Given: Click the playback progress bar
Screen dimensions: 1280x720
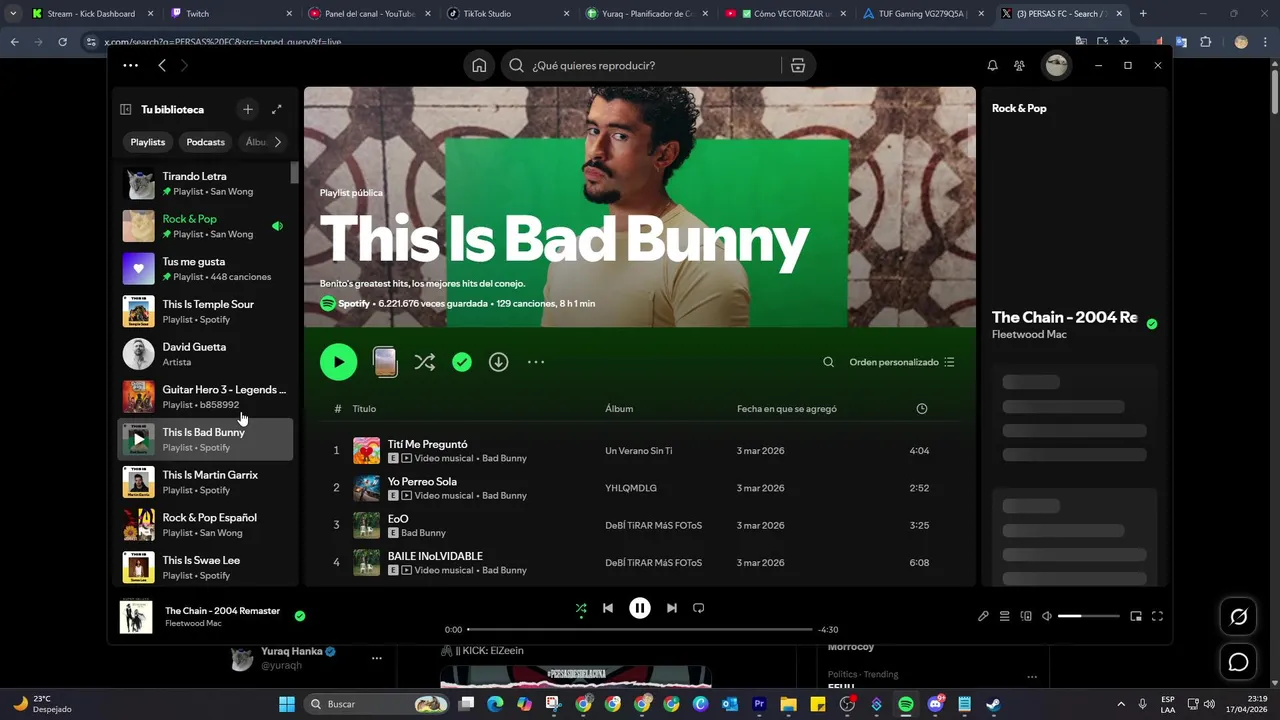Looking at the screenshot, I should tap(640, 630).
